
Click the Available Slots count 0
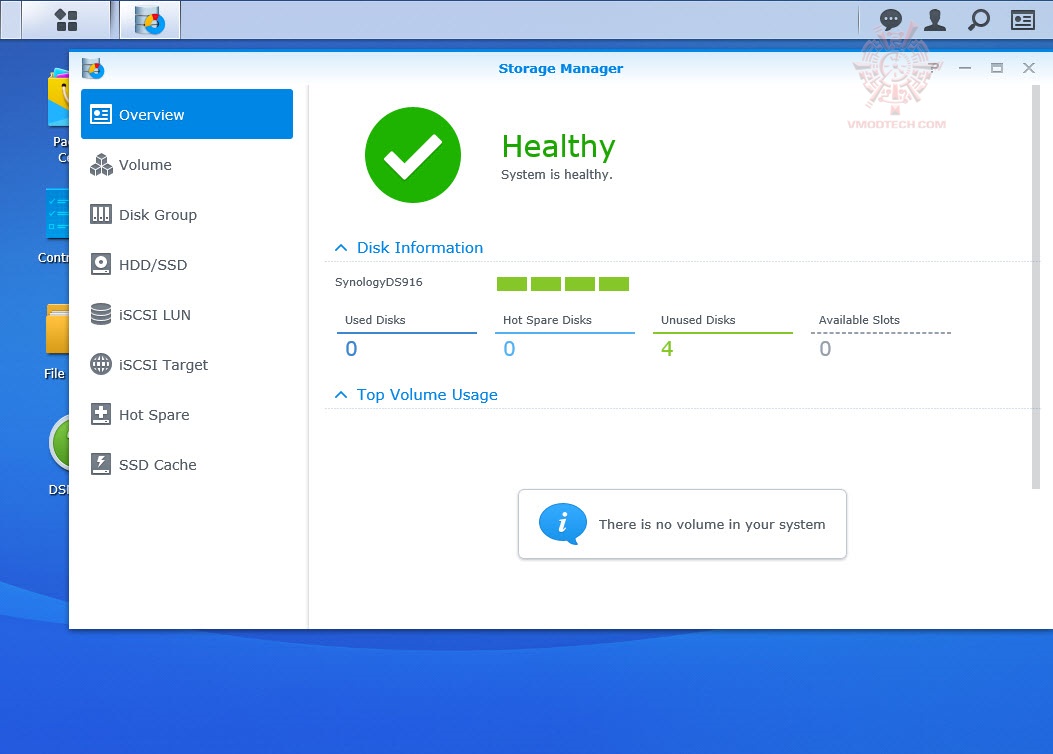[x=825, y=348]
